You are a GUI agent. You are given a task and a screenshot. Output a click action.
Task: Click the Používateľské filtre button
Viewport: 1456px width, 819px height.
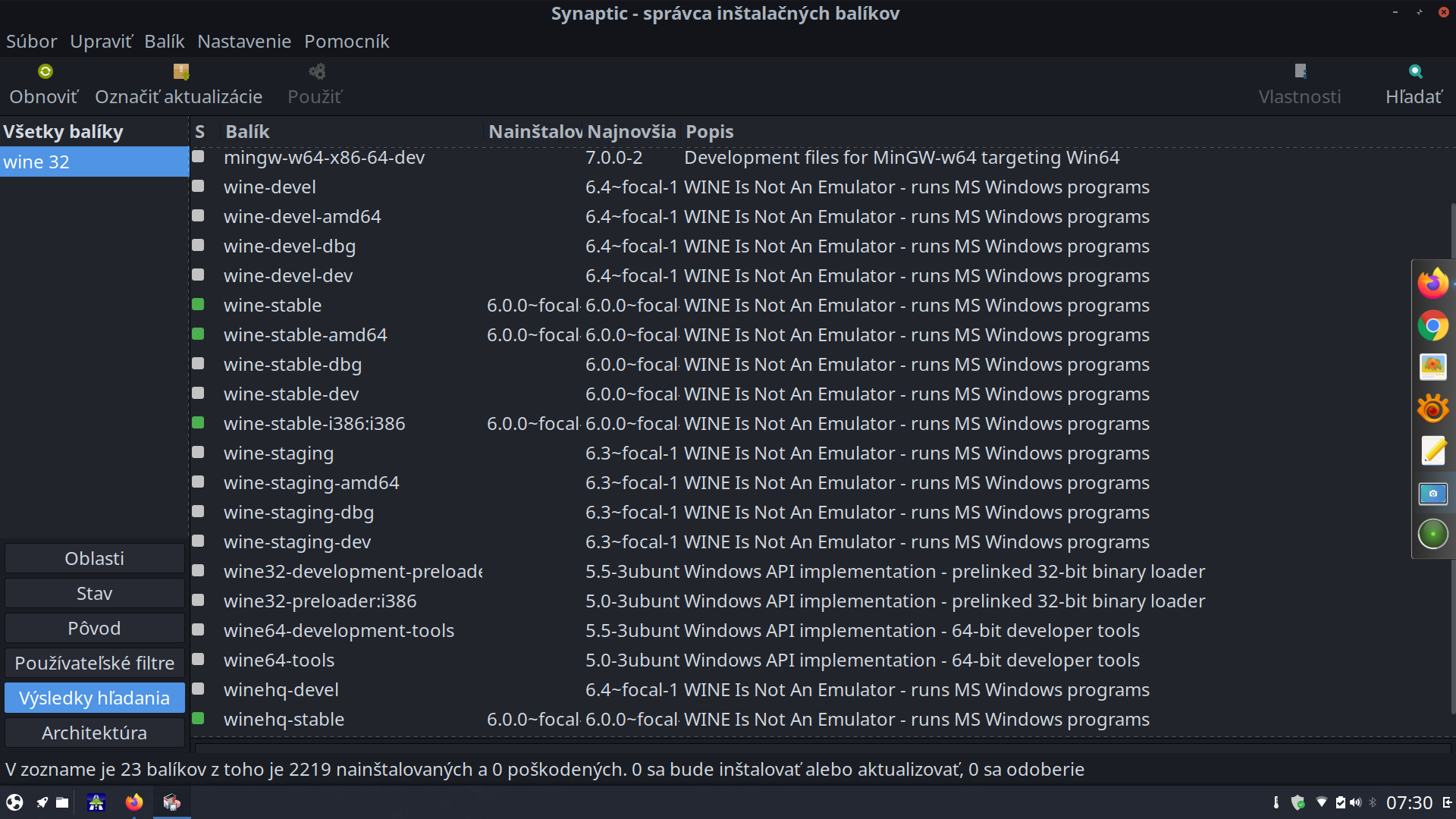(x=94, y=664)
